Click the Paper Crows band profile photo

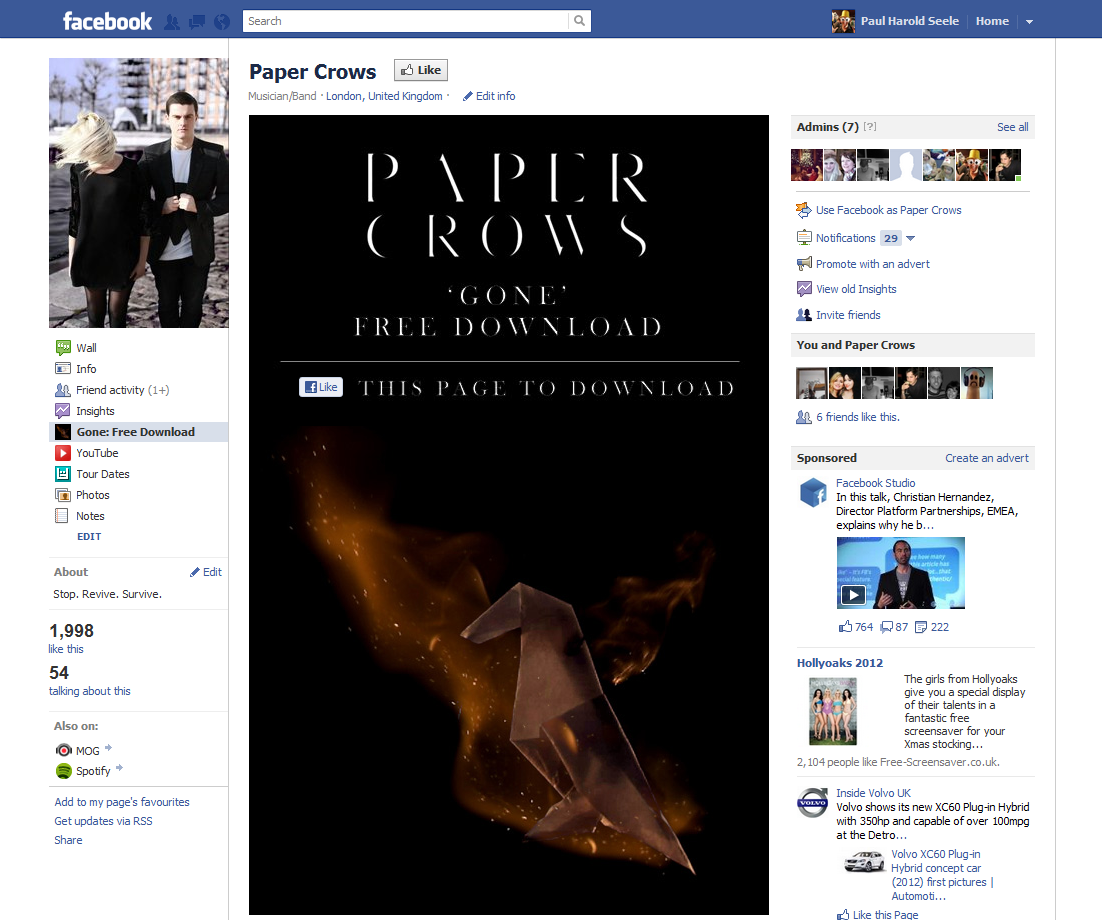(x=138, y=193)
